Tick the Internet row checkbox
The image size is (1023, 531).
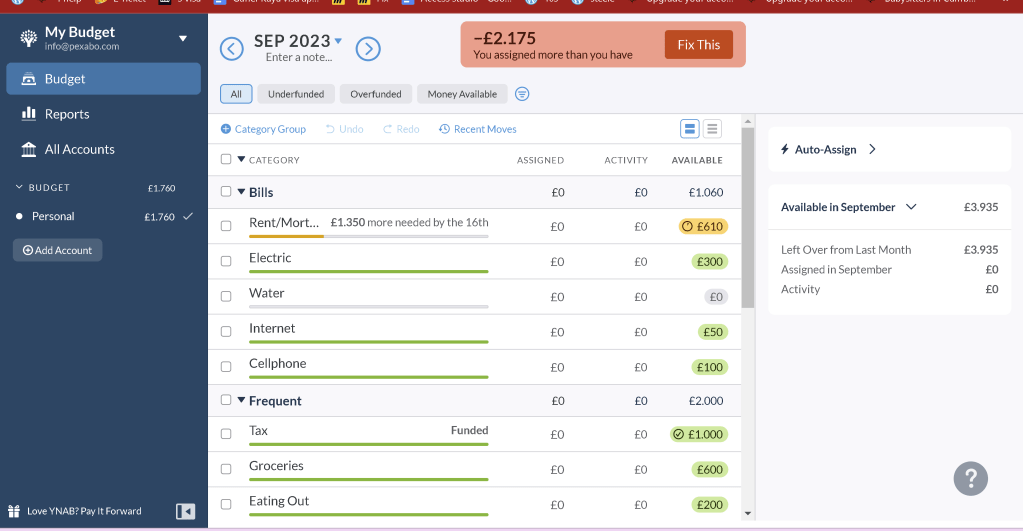point(226,331)
